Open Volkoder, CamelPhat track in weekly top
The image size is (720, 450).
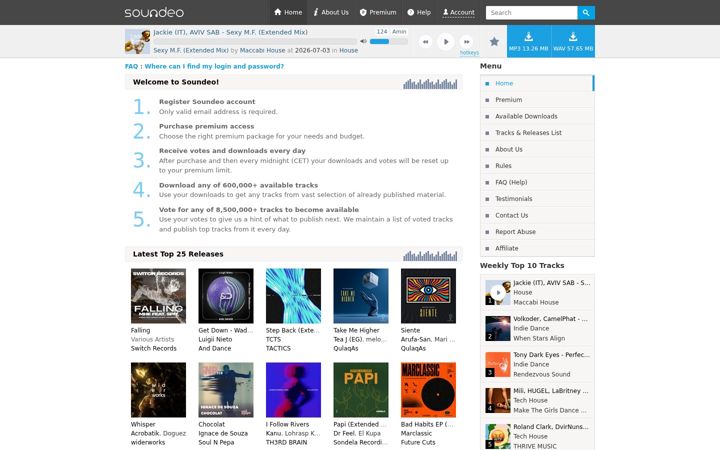pyautogui.click(x=550, y=319)
